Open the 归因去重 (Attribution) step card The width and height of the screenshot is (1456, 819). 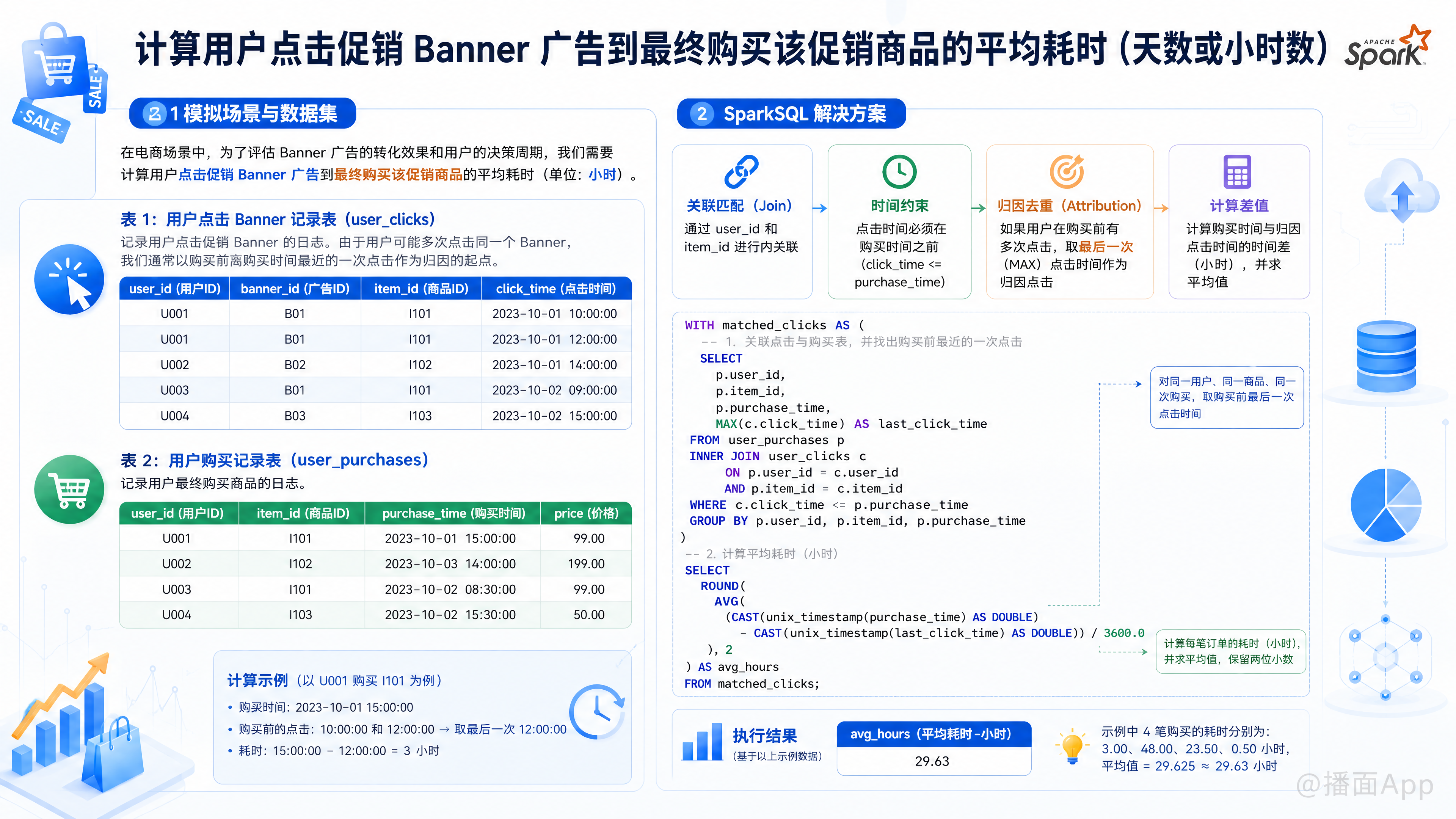point(1069,221)
